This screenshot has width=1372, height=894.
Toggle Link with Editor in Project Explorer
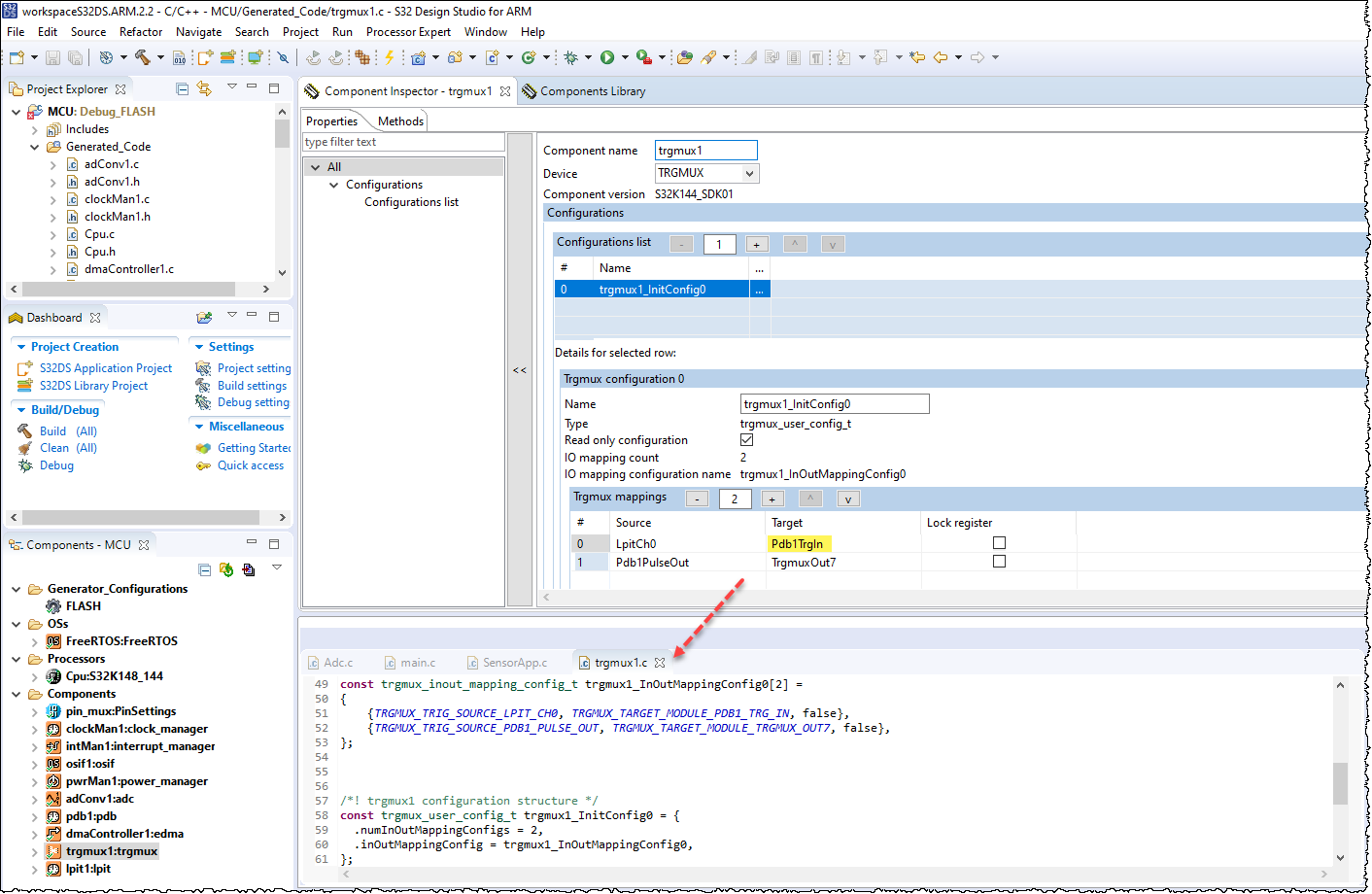204,88
